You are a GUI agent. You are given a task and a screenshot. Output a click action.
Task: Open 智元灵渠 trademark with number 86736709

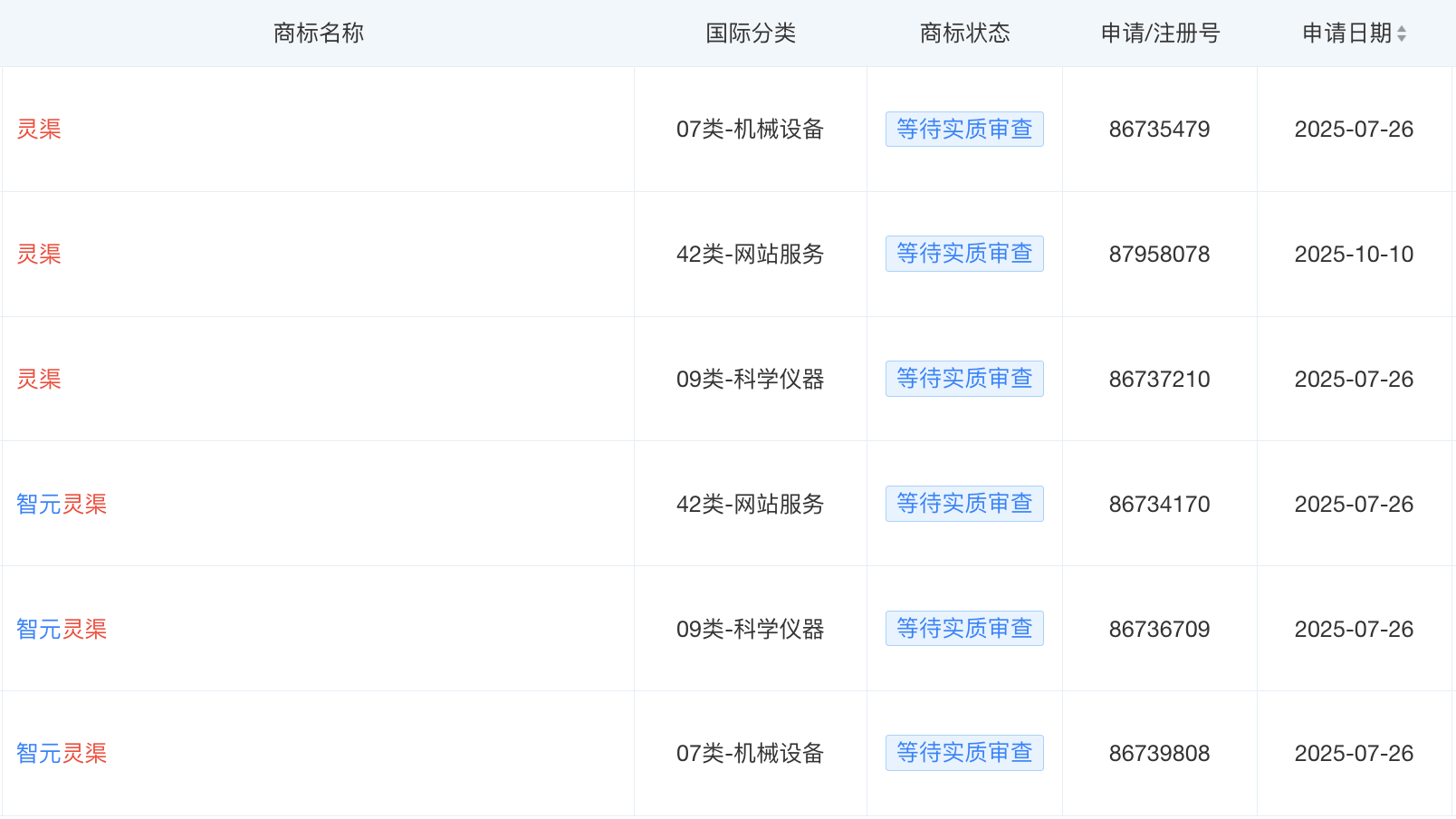tap(62, 630)
